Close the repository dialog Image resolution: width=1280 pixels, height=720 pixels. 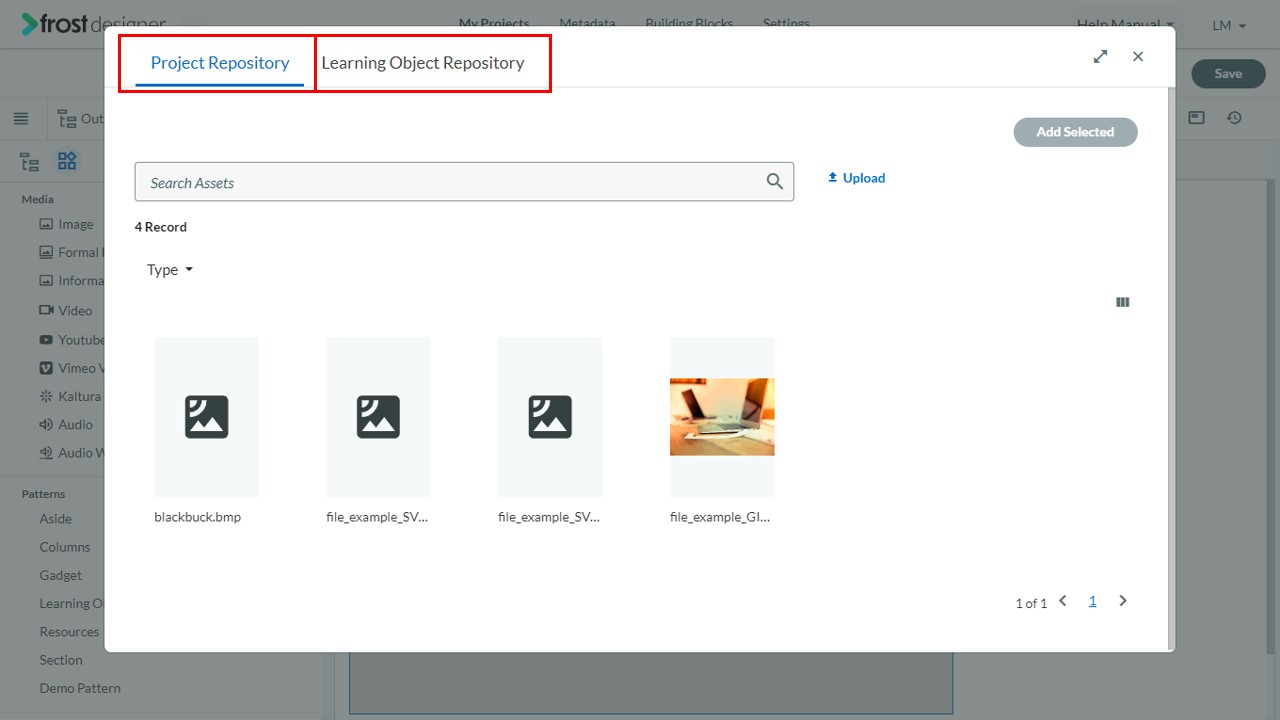(x=1138, y=57)
